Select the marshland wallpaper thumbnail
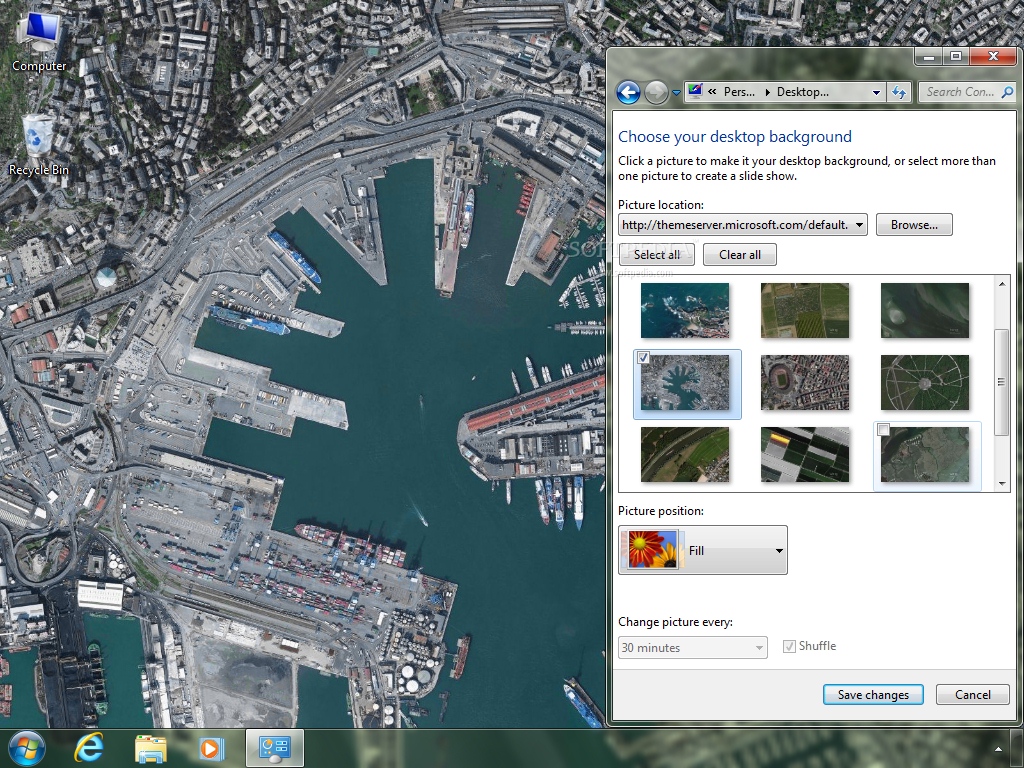Image resolution: width=1024 pixels, height=768 pixels. pos(925,455)
